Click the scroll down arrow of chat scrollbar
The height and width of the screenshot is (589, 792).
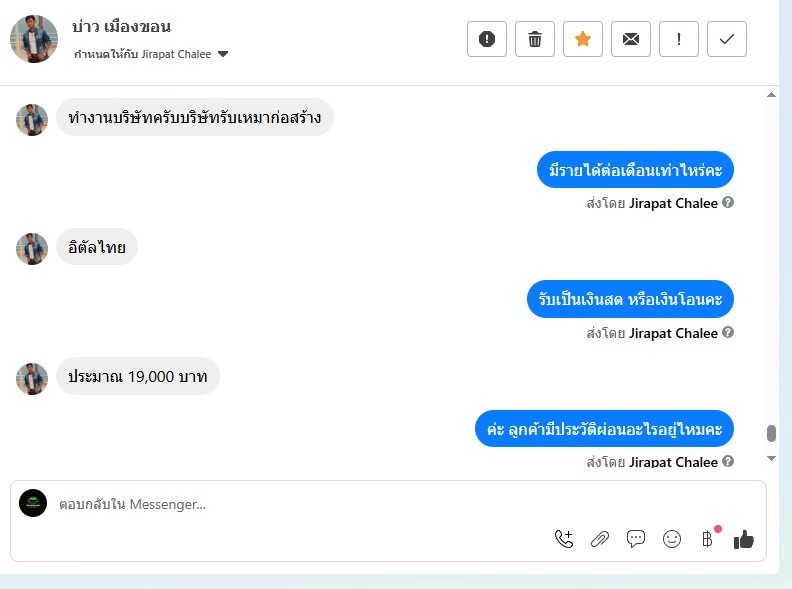coord(771,458)
